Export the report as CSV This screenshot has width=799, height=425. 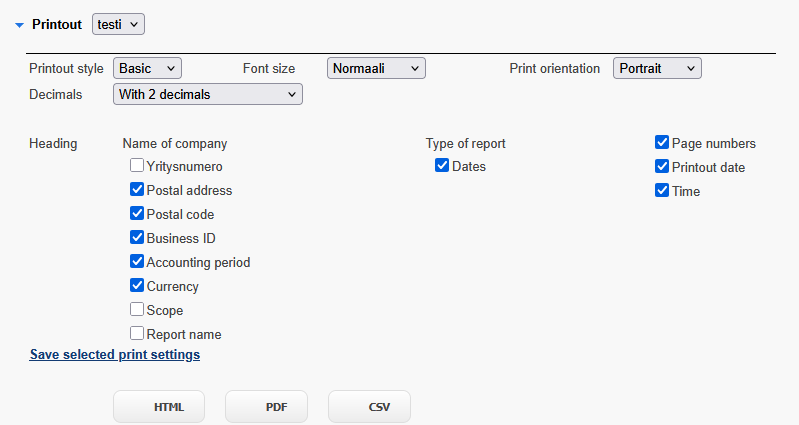point(369,407)
